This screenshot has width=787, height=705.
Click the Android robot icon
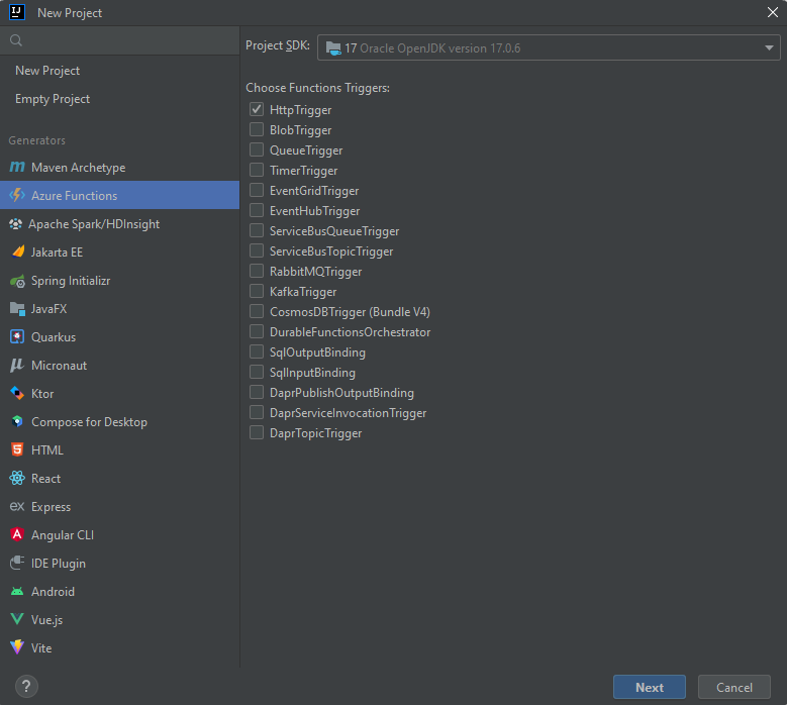[17, 592]
